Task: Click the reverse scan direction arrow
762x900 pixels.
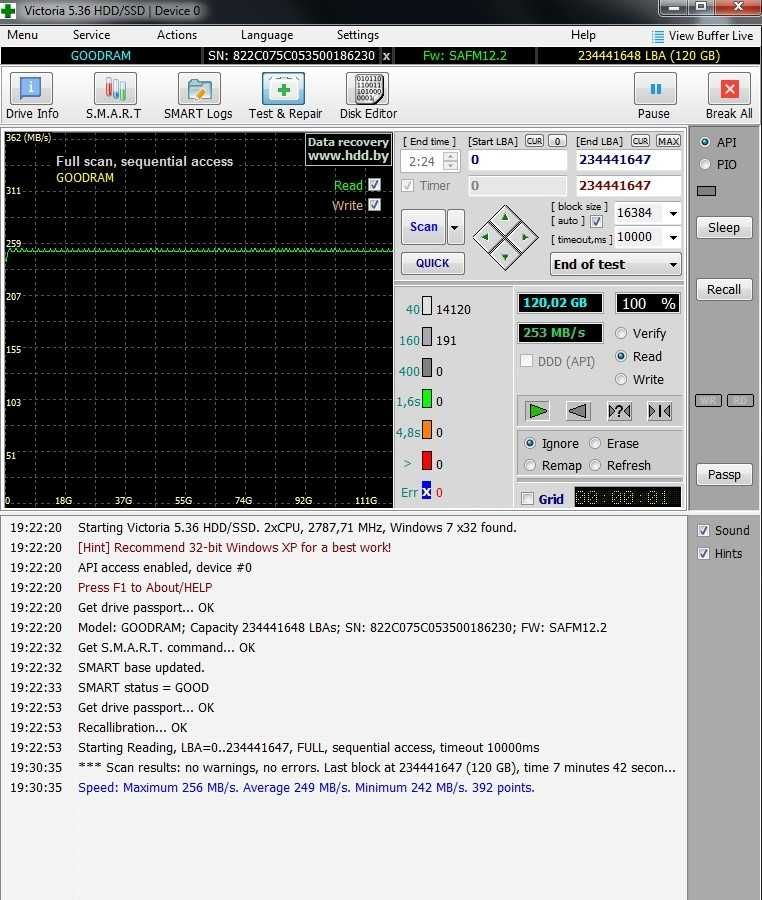Action: [578, 411]
